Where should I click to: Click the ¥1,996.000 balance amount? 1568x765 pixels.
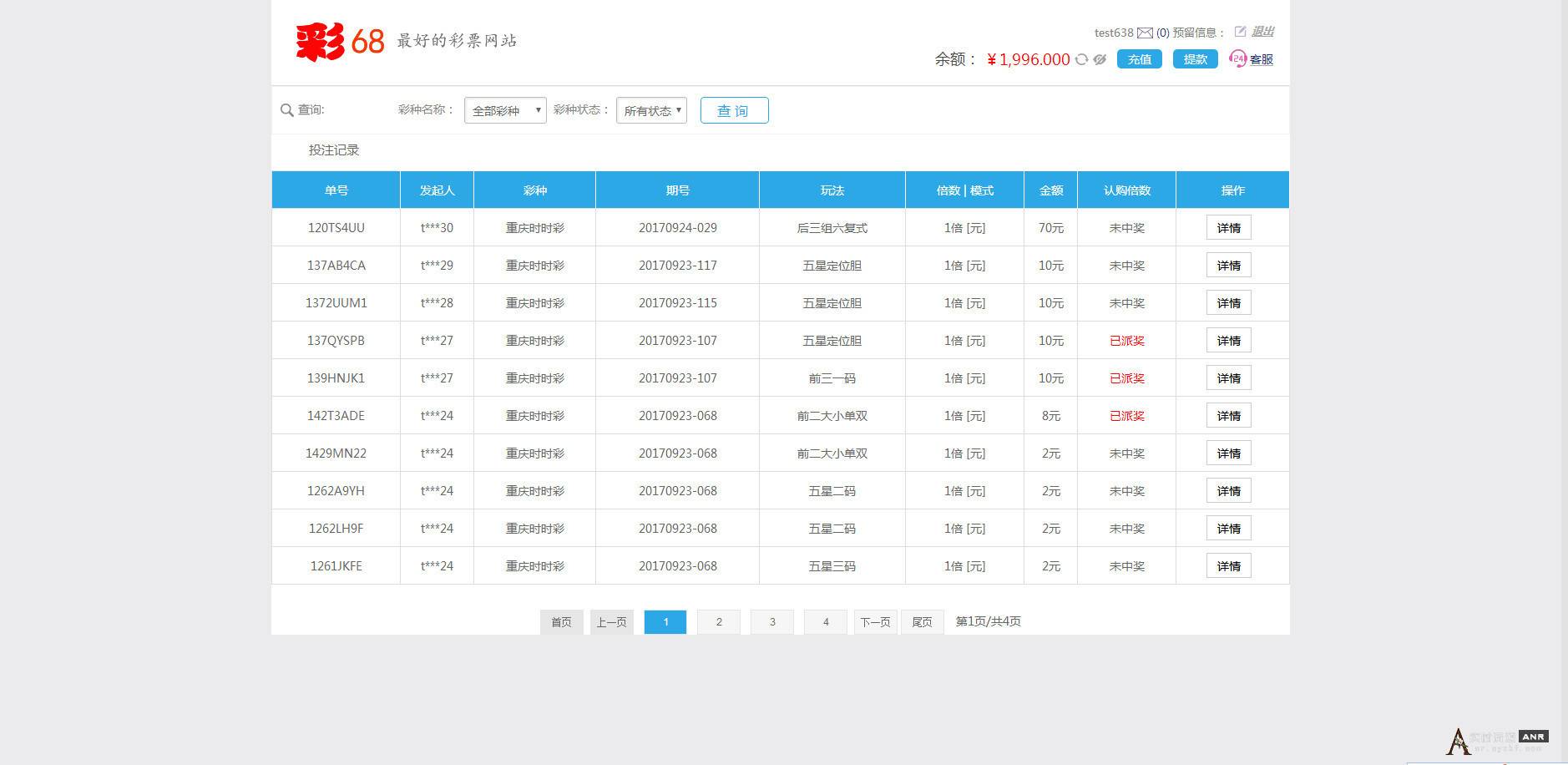click(1029, 59)
